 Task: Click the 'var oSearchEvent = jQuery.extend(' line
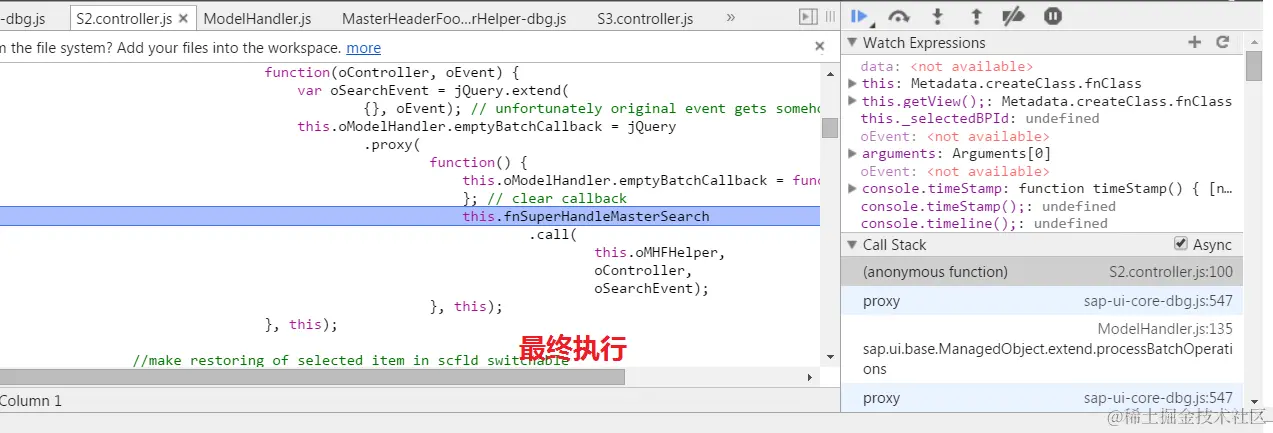click(x=433, y=90)
